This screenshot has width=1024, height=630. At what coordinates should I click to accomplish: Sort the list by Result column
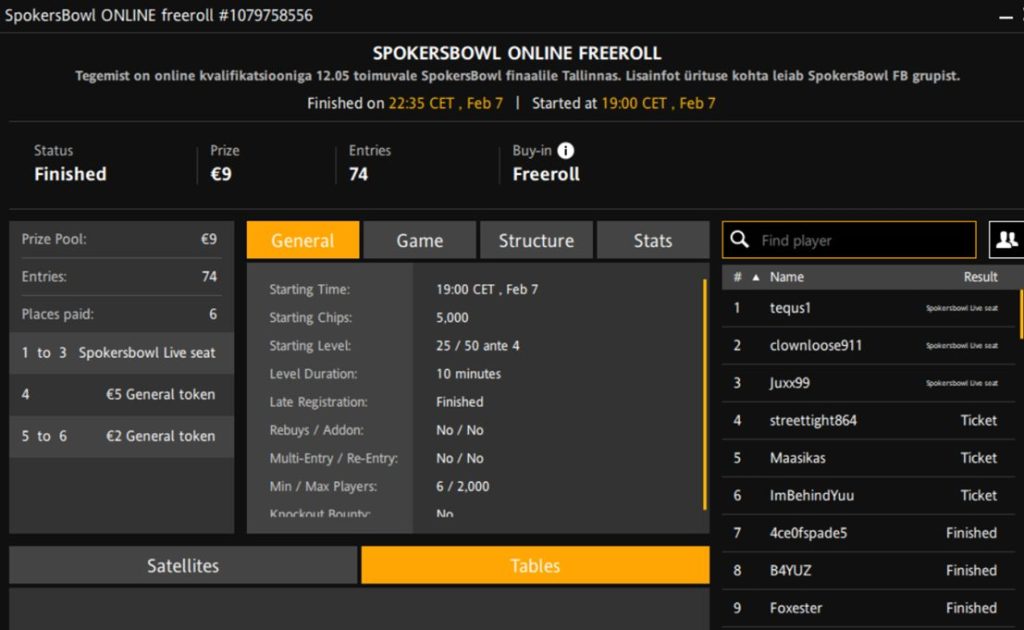click(980, 277)
